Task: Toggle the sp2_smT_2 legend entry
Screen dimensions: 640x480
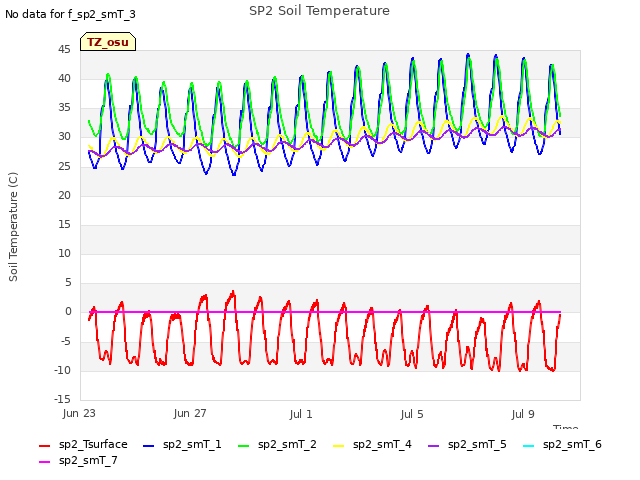Action: [x=277, y=444]
